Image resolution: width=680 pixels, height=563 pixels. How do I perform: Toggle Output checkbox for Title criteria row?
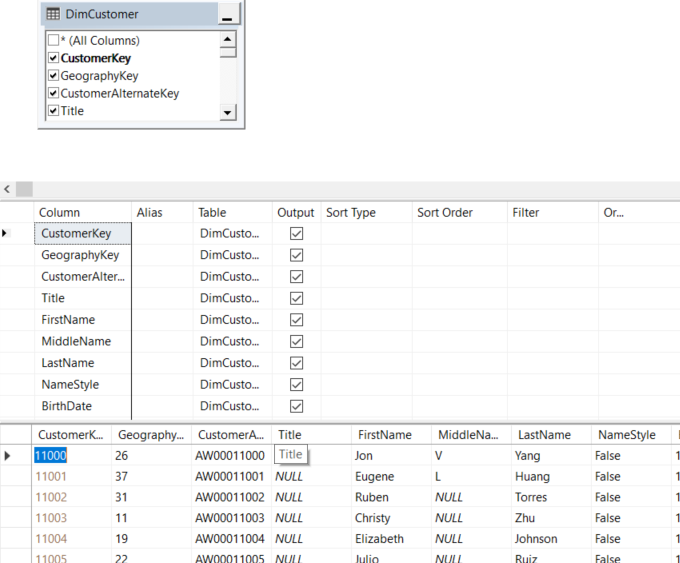(296, 298)
